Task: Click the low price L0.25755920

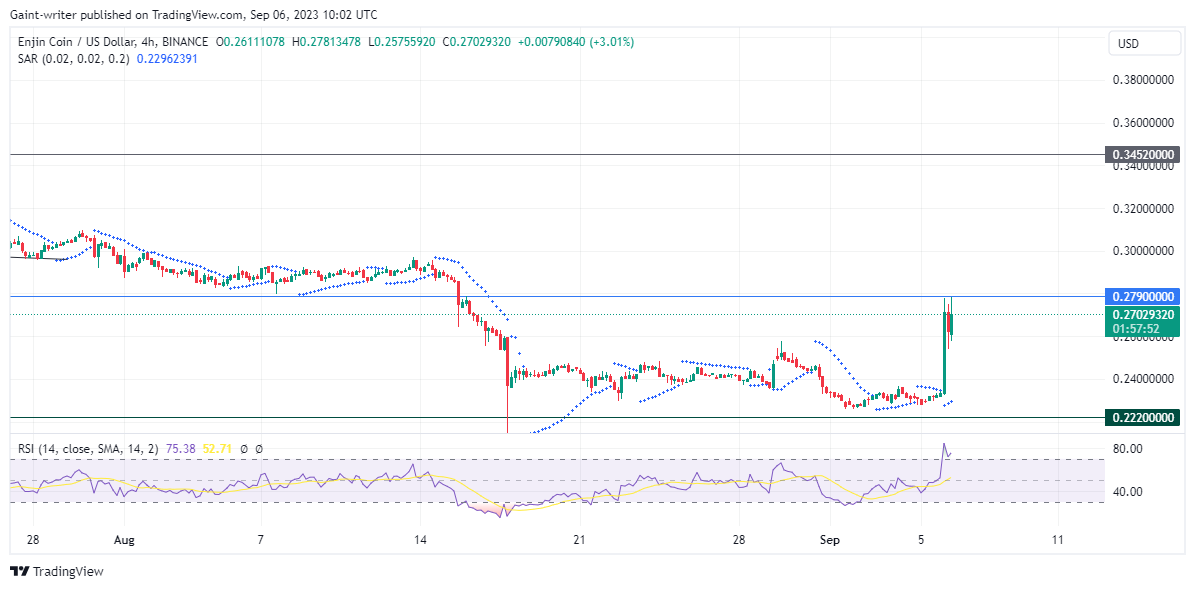Action: coord(402,43)
